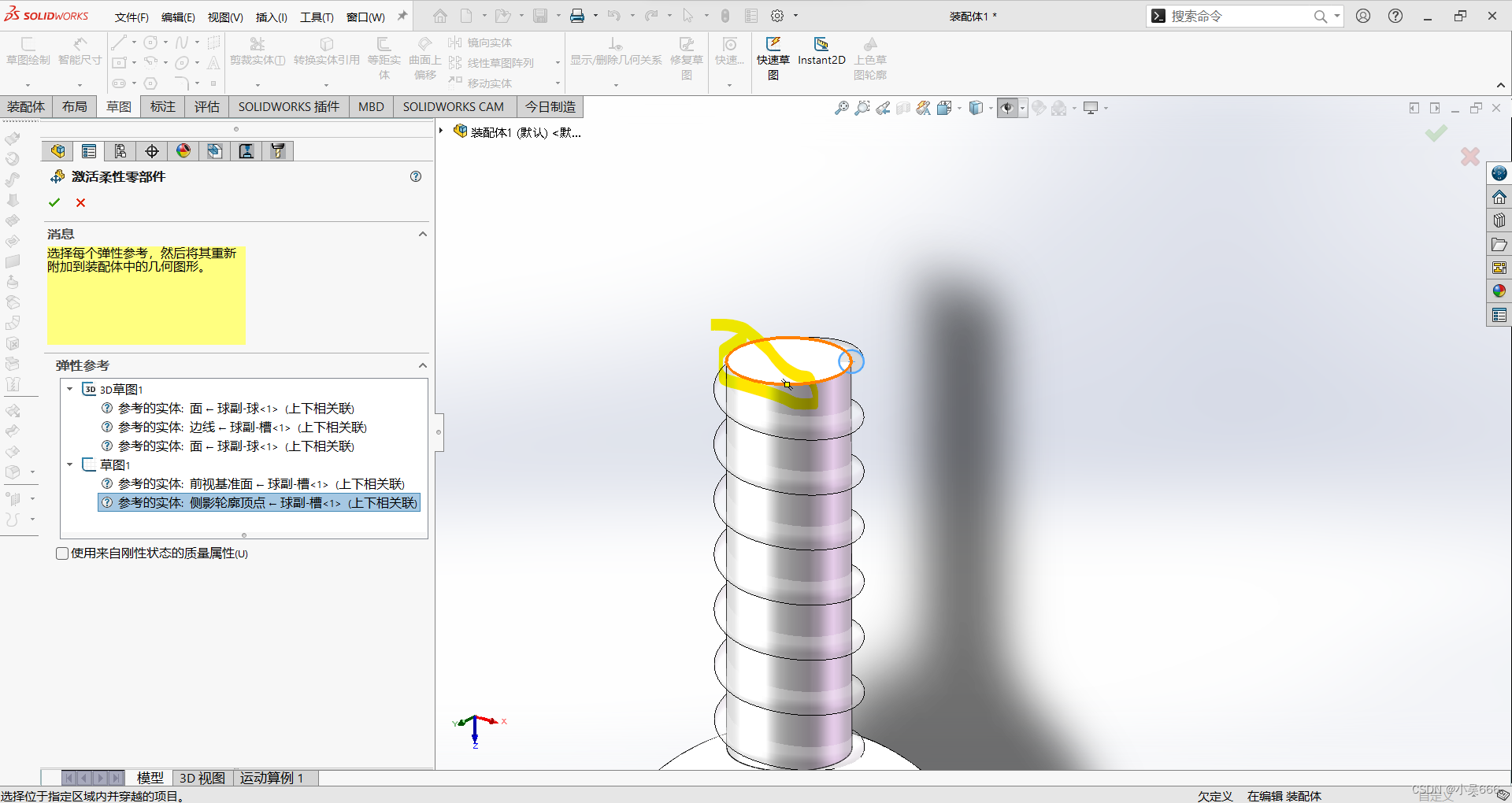Open the search type dropdown arrow

[x=1337, y=16]
